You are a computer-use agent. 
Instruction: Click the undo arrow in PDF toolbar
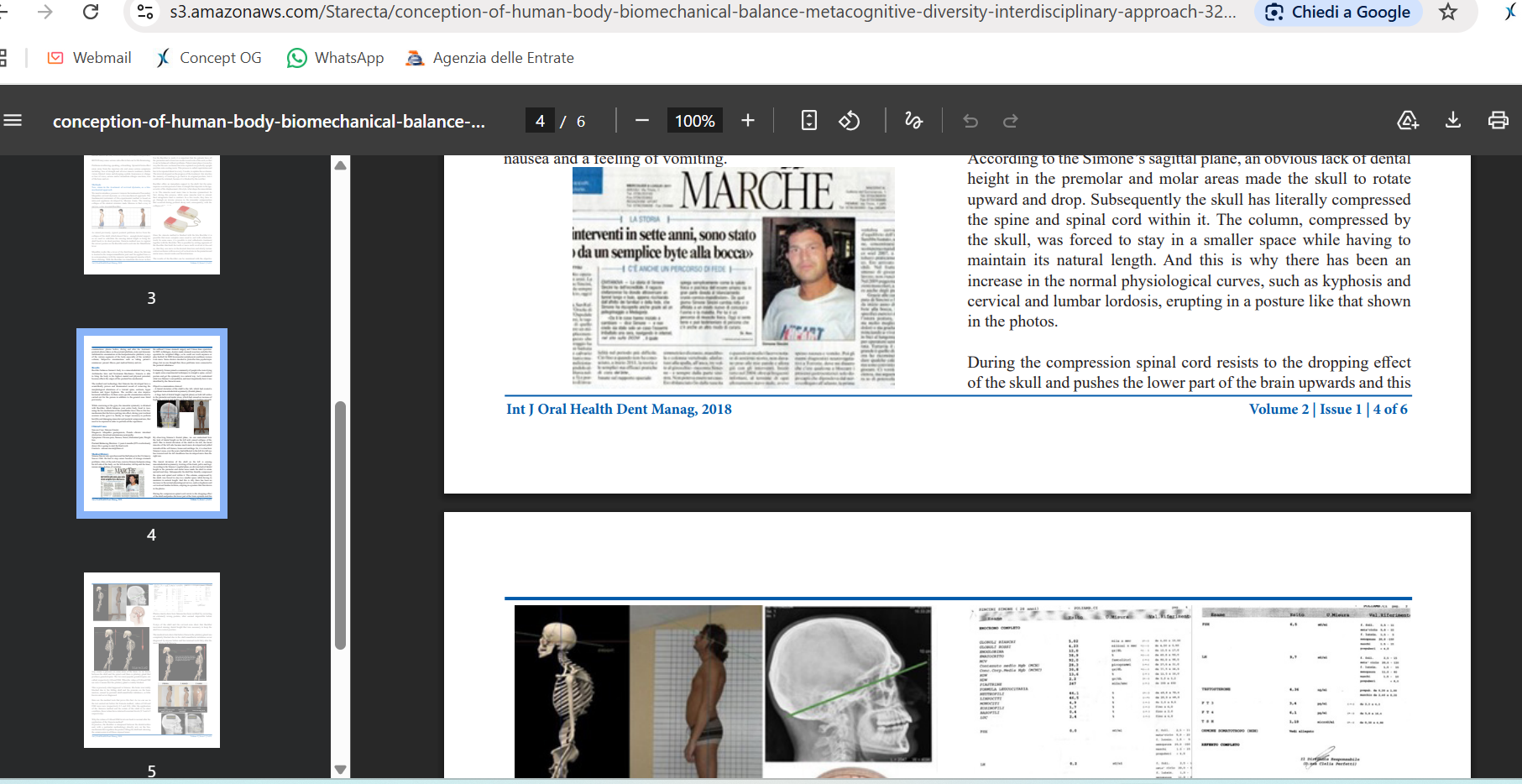[x=970, y=121]
